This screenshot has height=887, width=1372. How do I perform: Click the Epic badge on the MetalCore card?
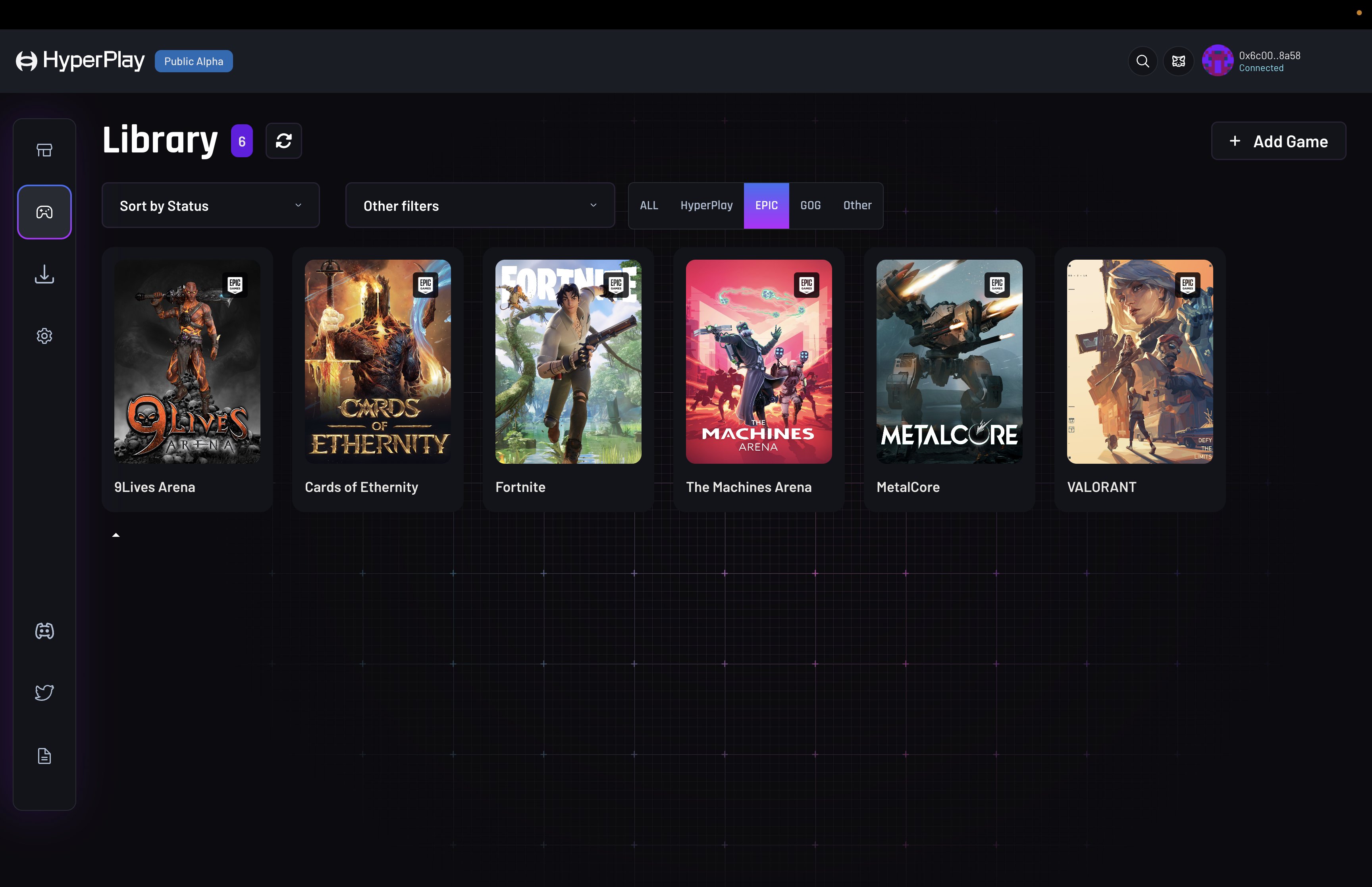pos(997,285)
